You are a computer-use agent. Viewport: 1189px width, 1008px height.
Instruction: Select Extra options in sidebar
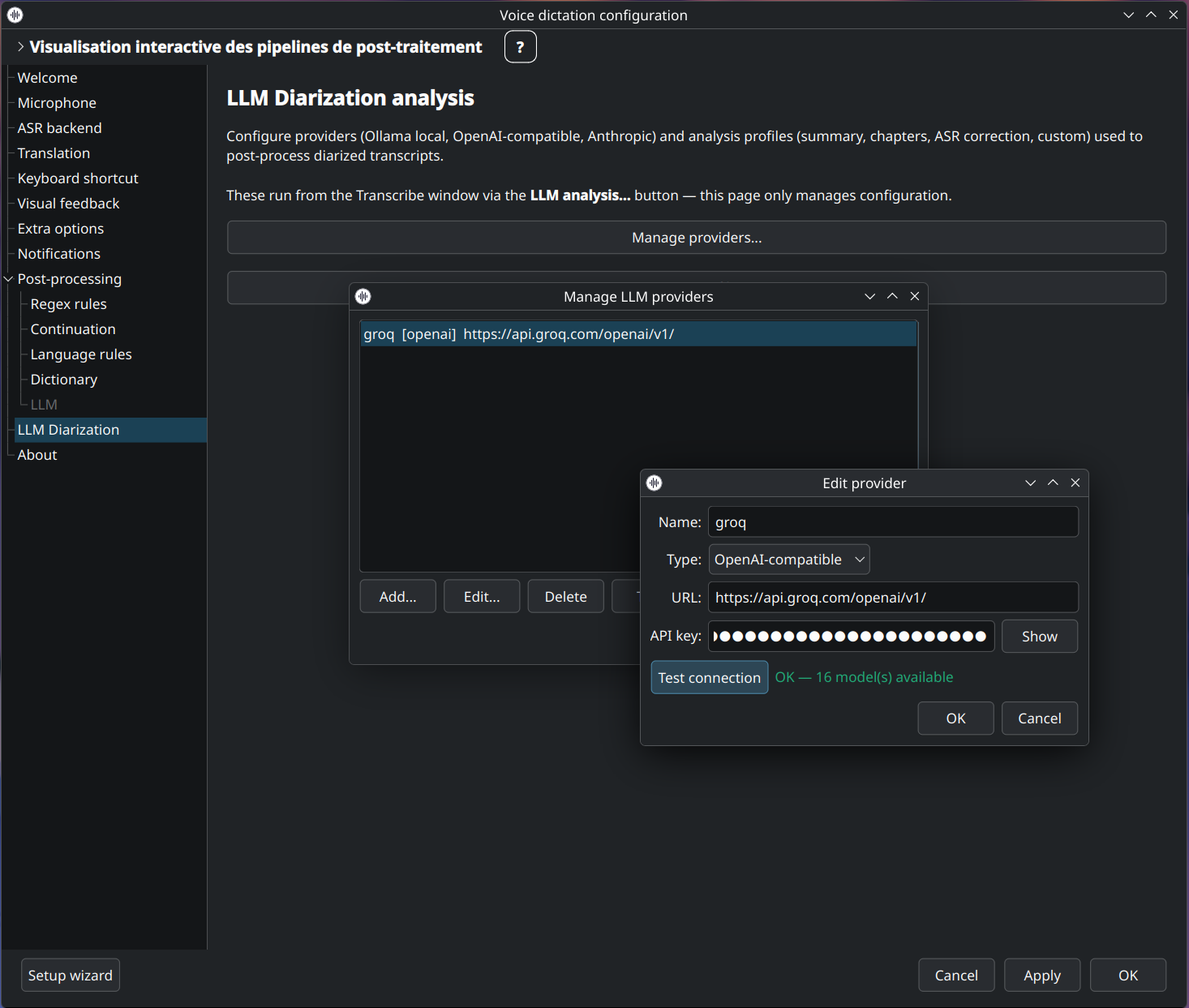click(x=61, y=229)
